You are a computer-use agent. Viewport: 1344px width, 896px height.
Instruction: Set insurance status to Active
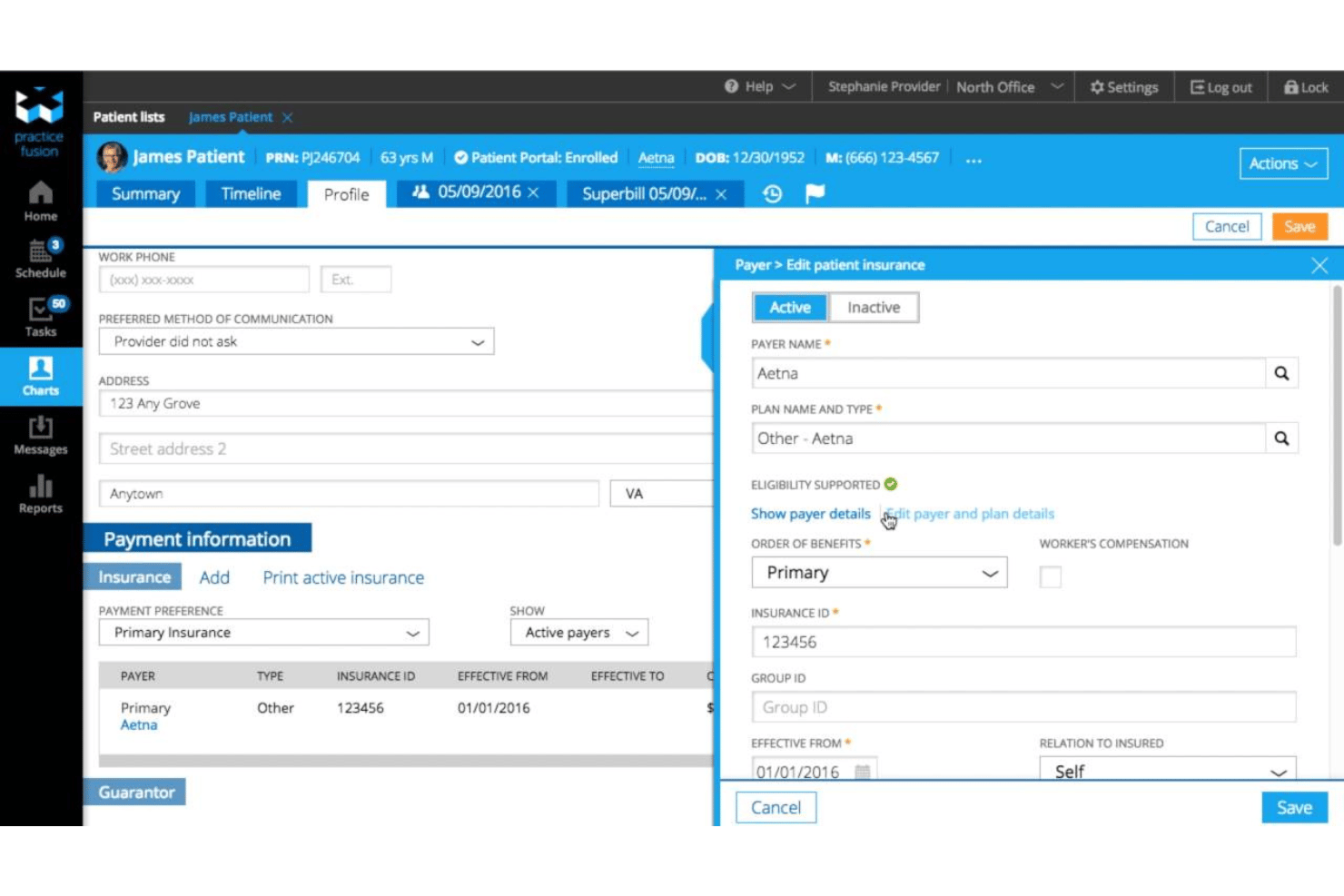[790, 308]
